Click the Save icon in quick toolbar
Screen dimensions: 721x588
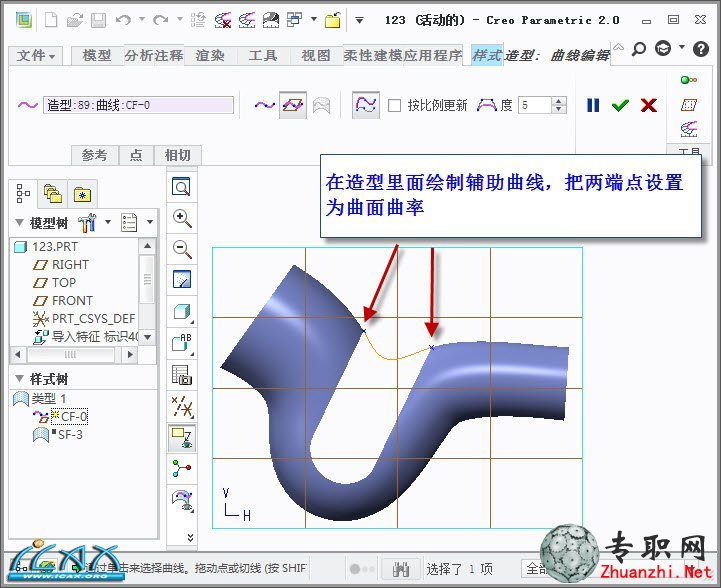tap(98, 20)
